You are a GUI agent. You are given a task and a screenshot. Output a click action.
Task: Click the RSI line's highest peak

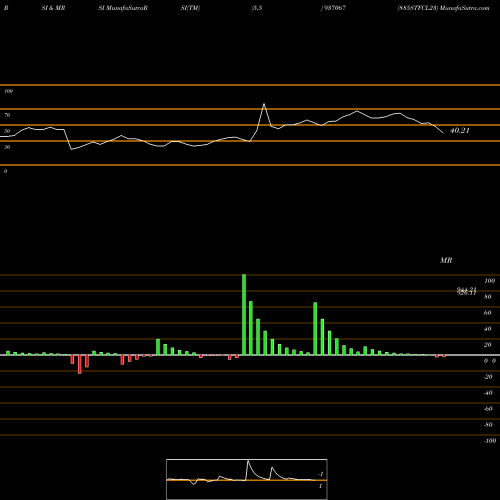point(264,104)
